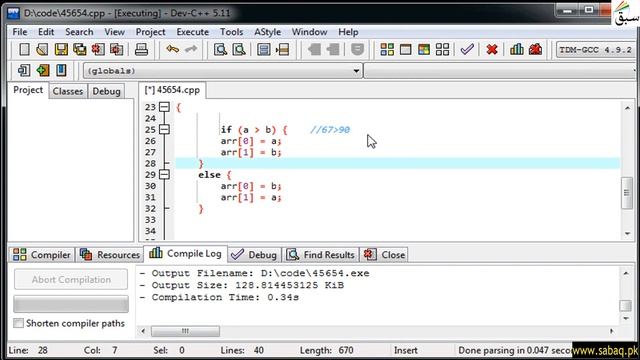Open the View menu
This screenshot has height=360, width=640.
(x=114, y=32)
